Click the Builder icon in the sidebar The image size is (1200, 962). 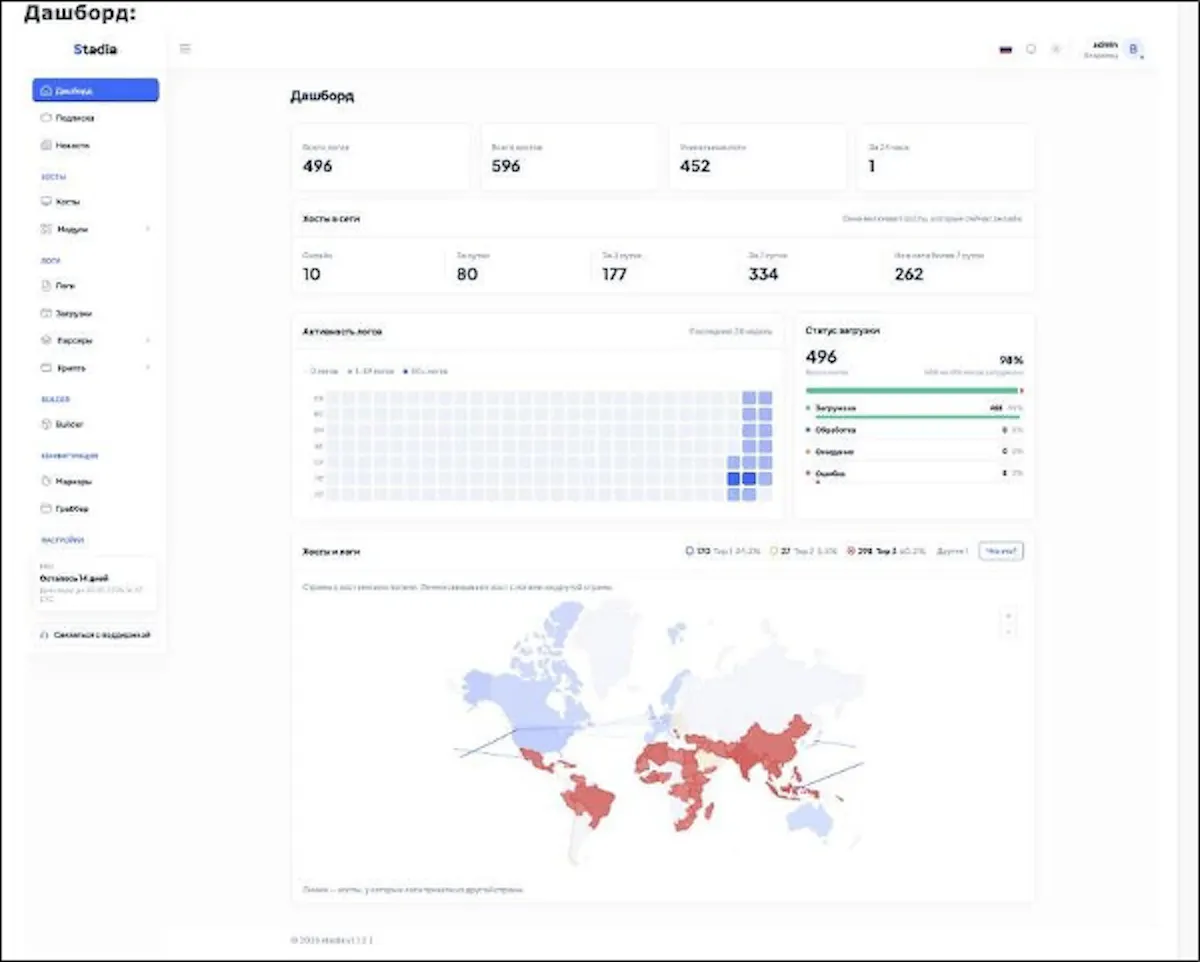(45, 424)
